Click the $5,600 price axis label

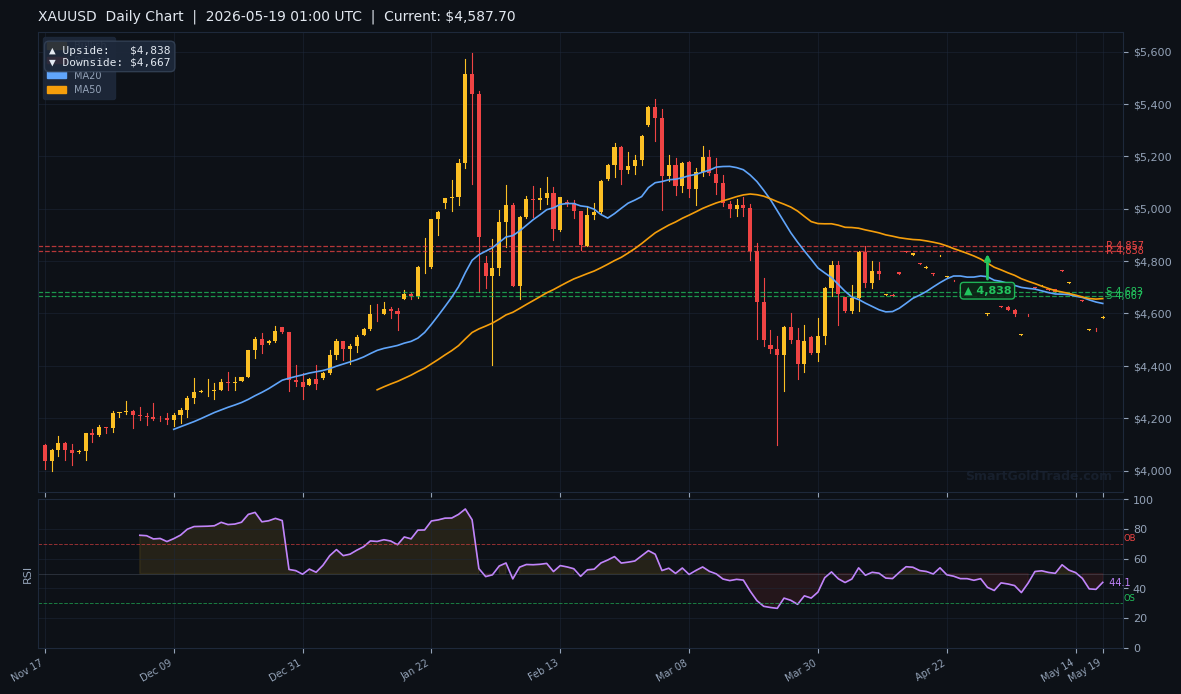point(1152,52)
